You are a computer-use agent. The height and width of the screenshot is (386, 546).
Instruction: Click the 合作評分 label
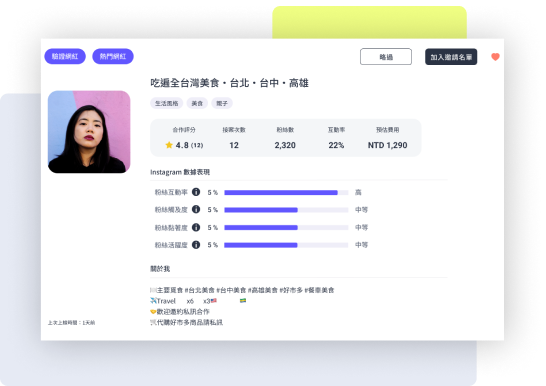pyautogui.click(x=184, y=130)
